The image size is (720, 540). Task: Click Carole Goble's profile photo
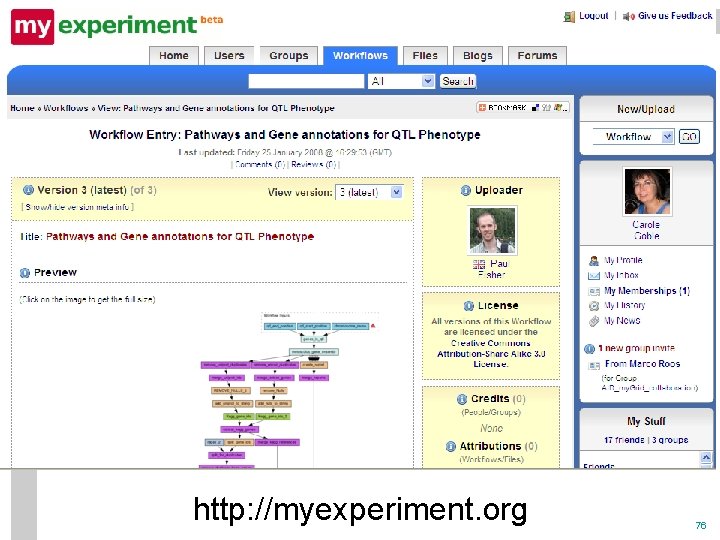pos(647,191)
